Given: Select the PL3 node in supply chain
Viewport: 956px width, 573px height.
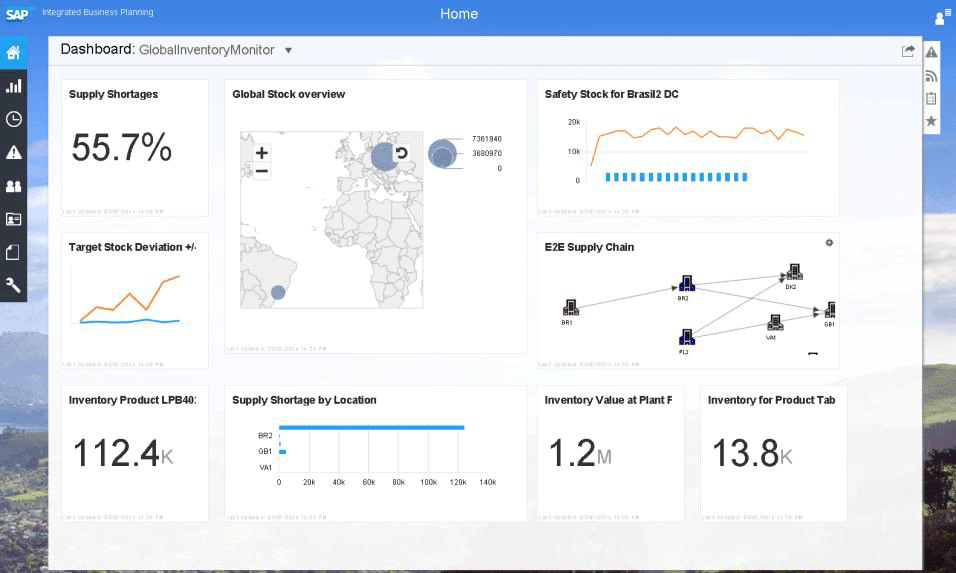Looking at the screenshot, I should tap(687, 337).
